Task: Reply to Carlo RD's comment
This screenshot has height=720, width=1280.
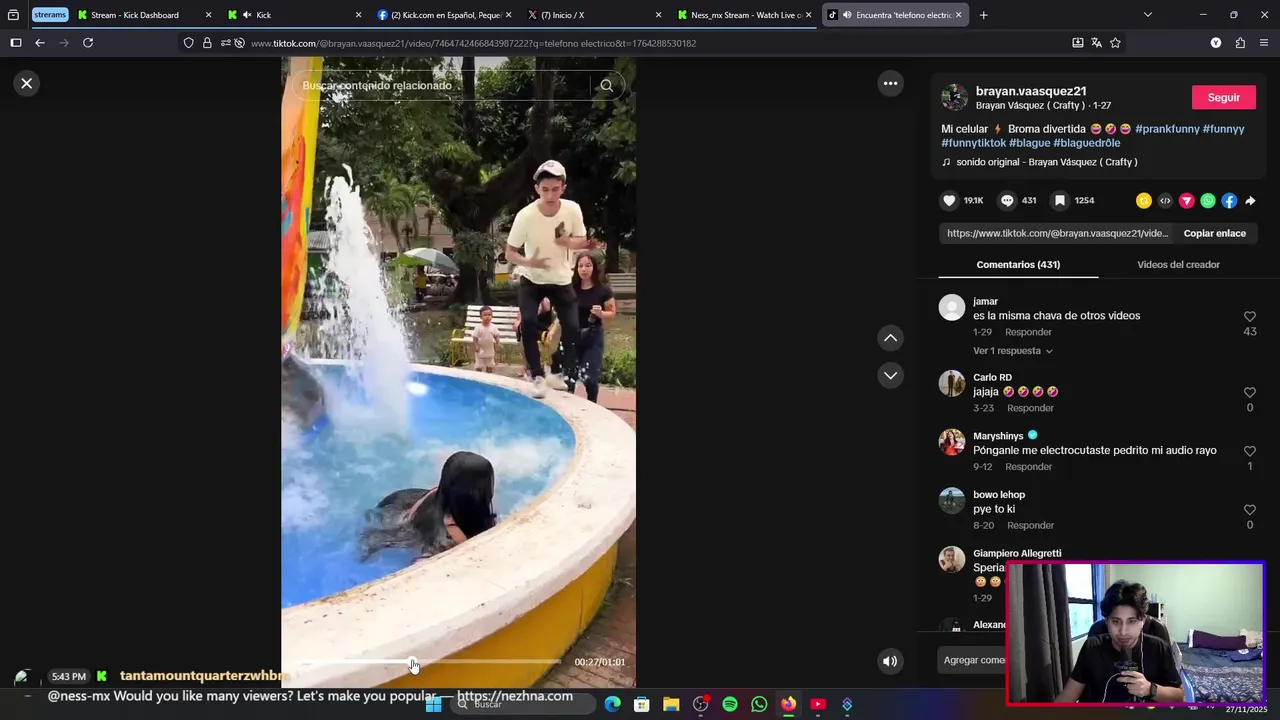Action: coord(1030,408)
